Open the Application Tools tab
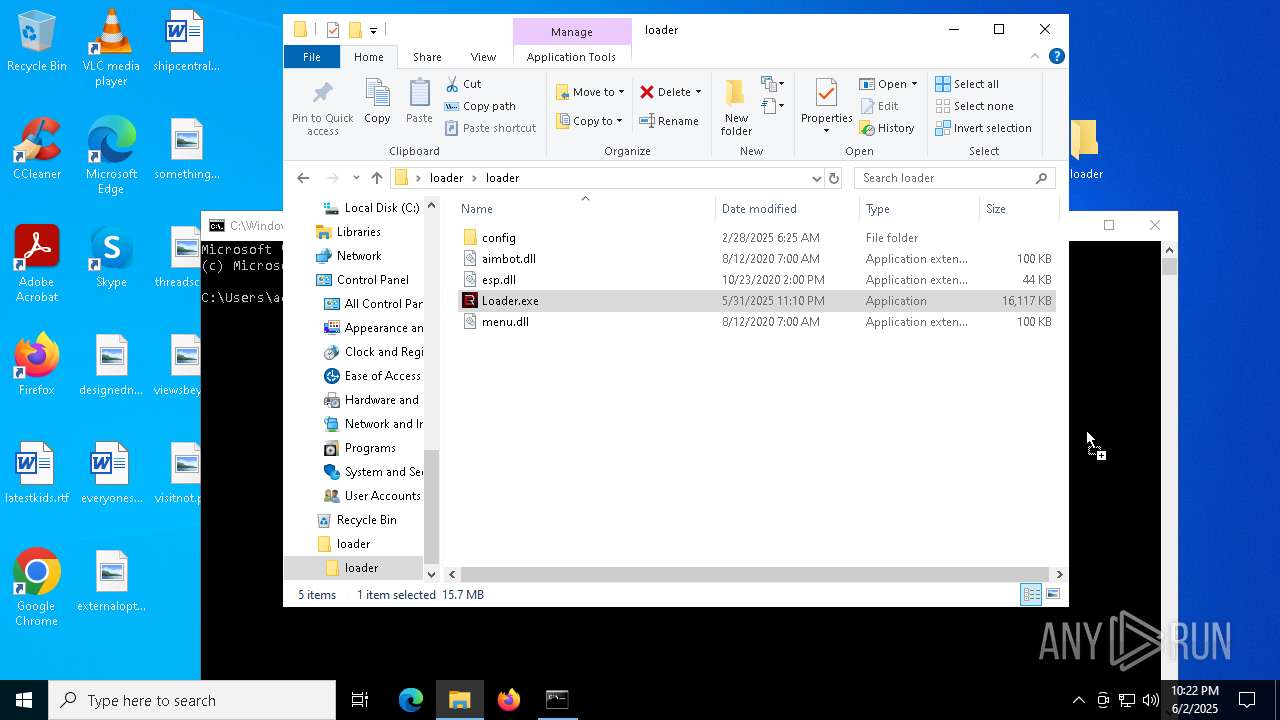 pyautogui.click(x=571, y=57)
